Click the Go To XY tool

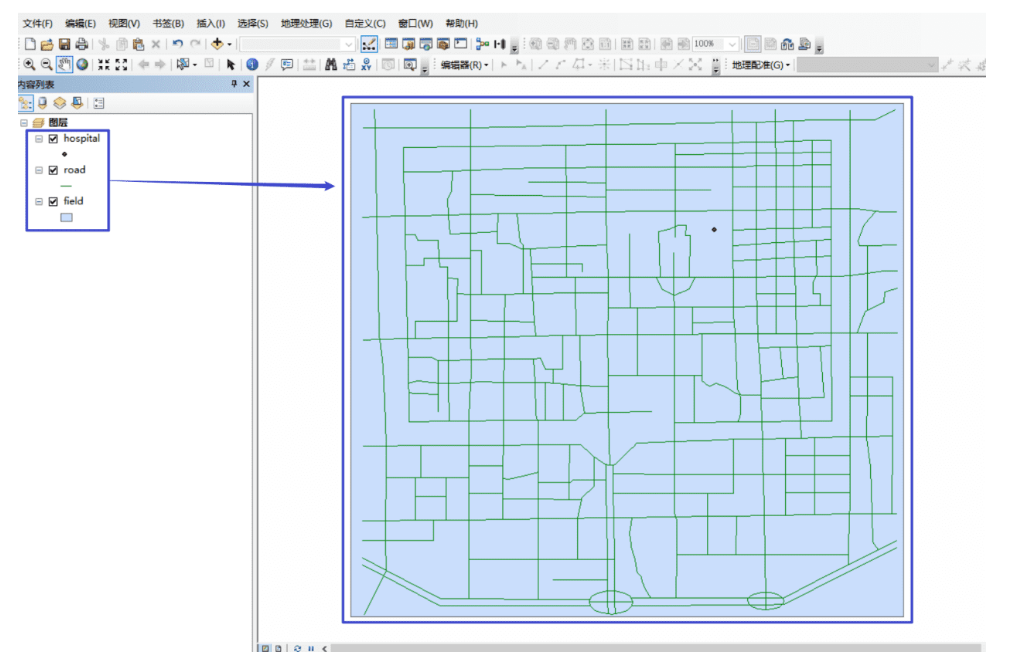(x=366, y=64)
